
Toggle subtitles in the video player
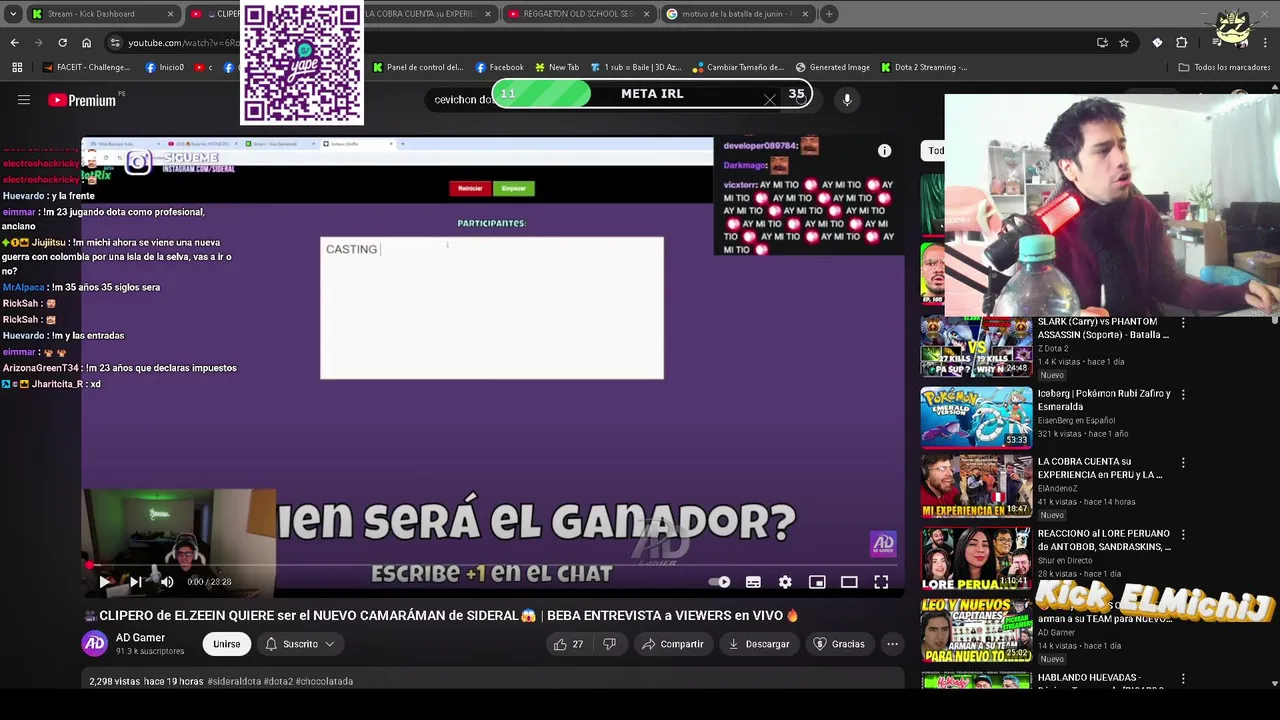753,582
